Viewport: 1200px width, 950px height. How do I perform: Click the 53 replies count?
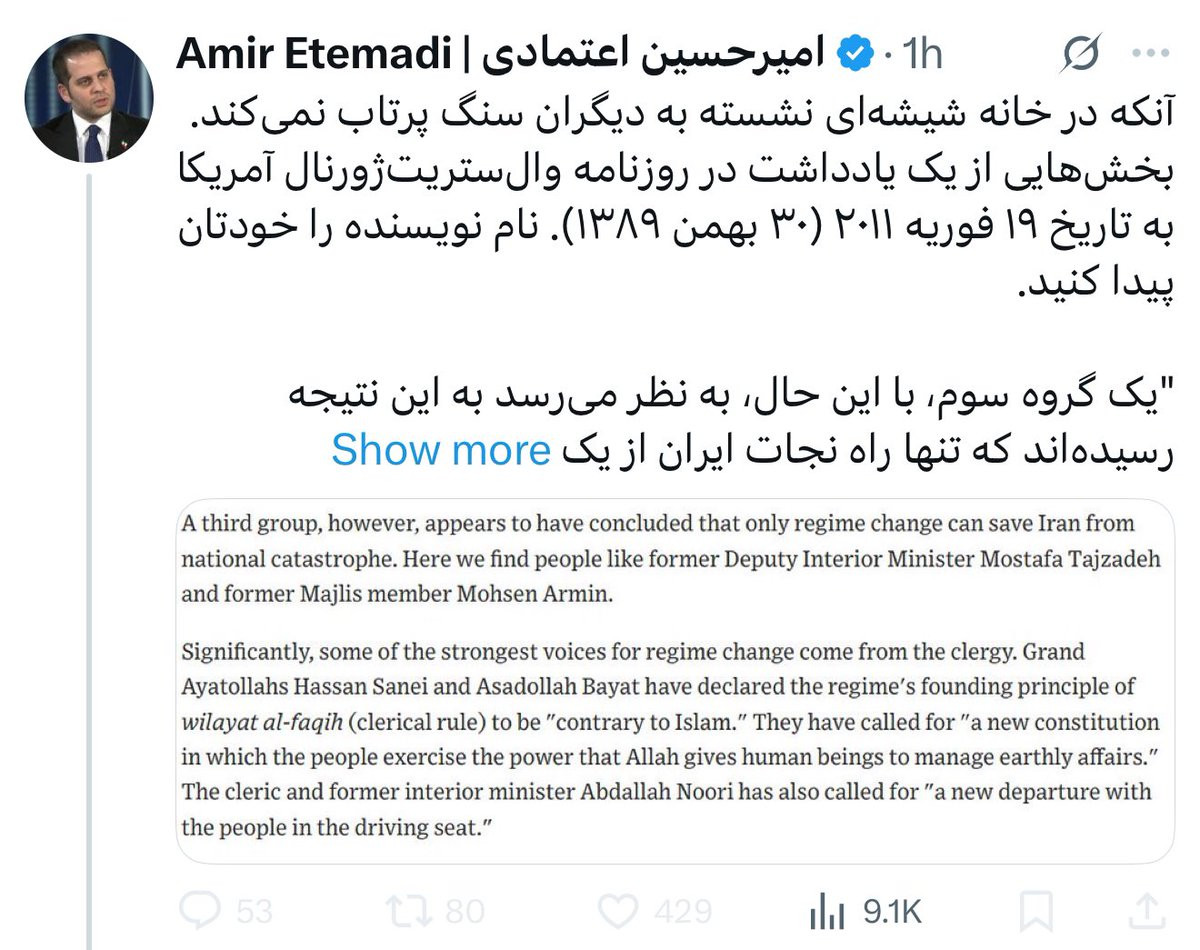click(x=255, y=911)
